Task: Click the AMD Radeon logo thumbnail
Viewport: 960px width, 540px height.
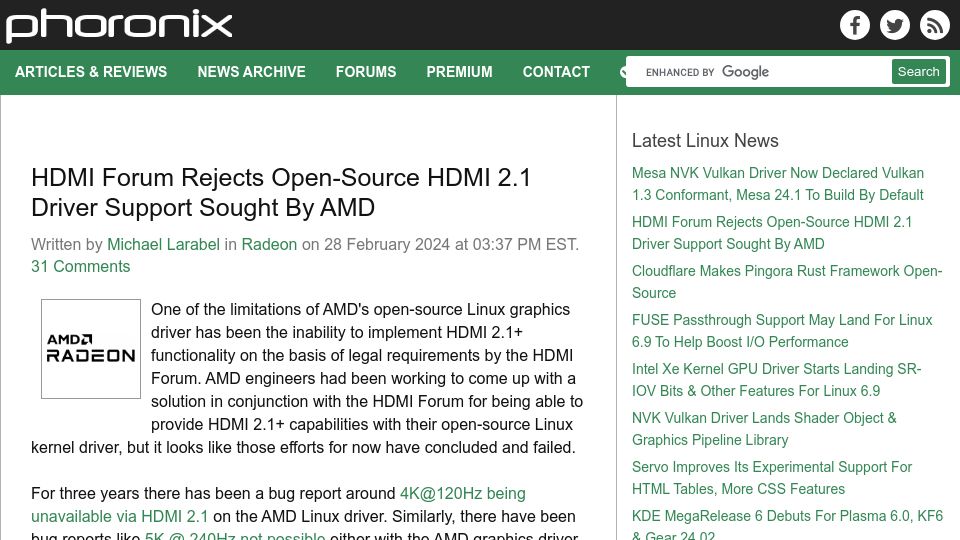Action: [x=91, y=348]
